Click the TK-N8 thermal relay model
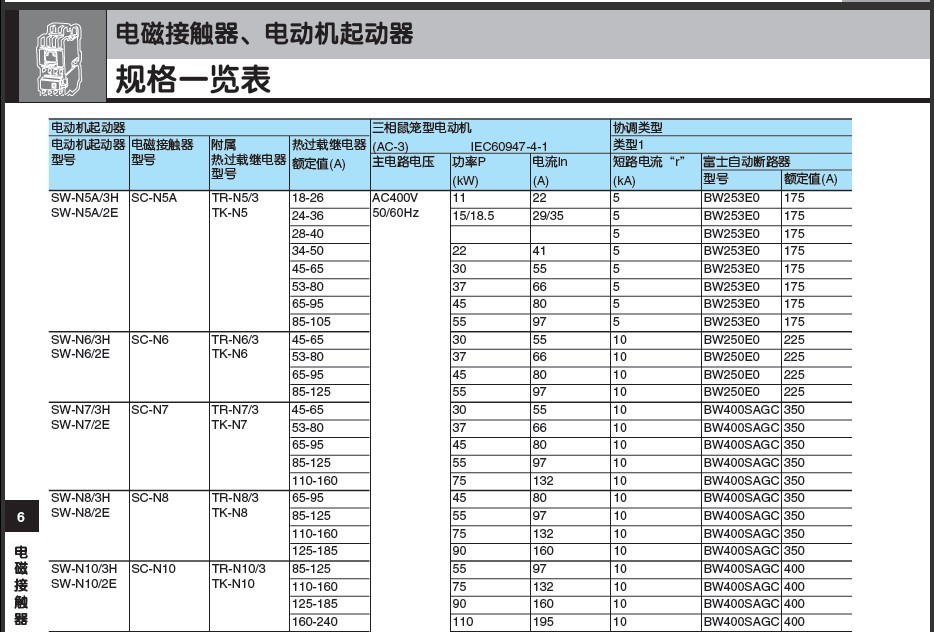934x632 pixels. coord(229,514)
